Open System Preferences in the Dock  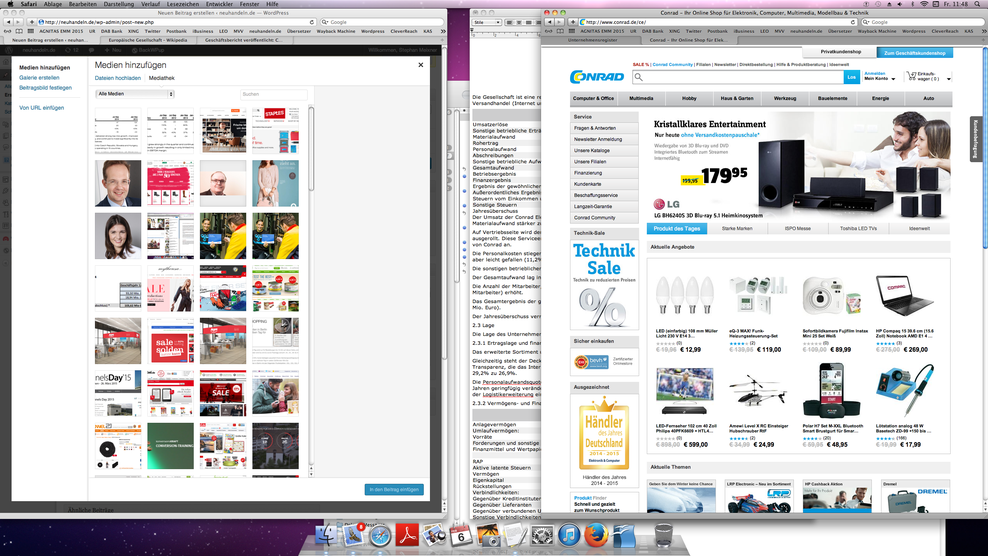pyautogui.click(x=542, y=535)
